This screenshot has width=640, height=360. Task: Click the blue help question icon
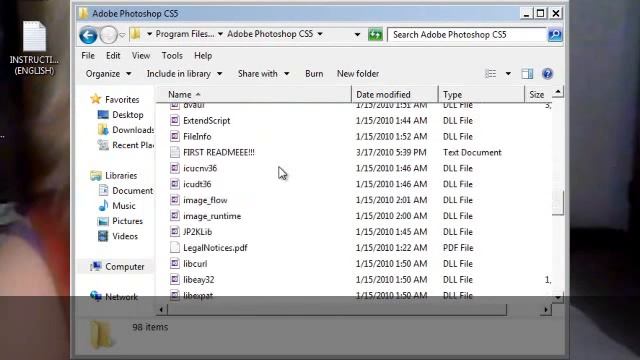click(x=547, y=74)
